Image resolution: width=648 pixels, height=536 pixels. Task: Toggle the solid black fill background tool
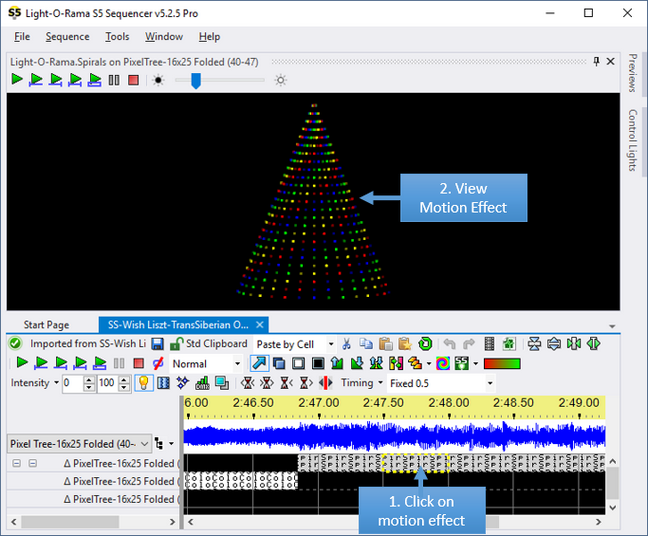(x=318, y=364)
